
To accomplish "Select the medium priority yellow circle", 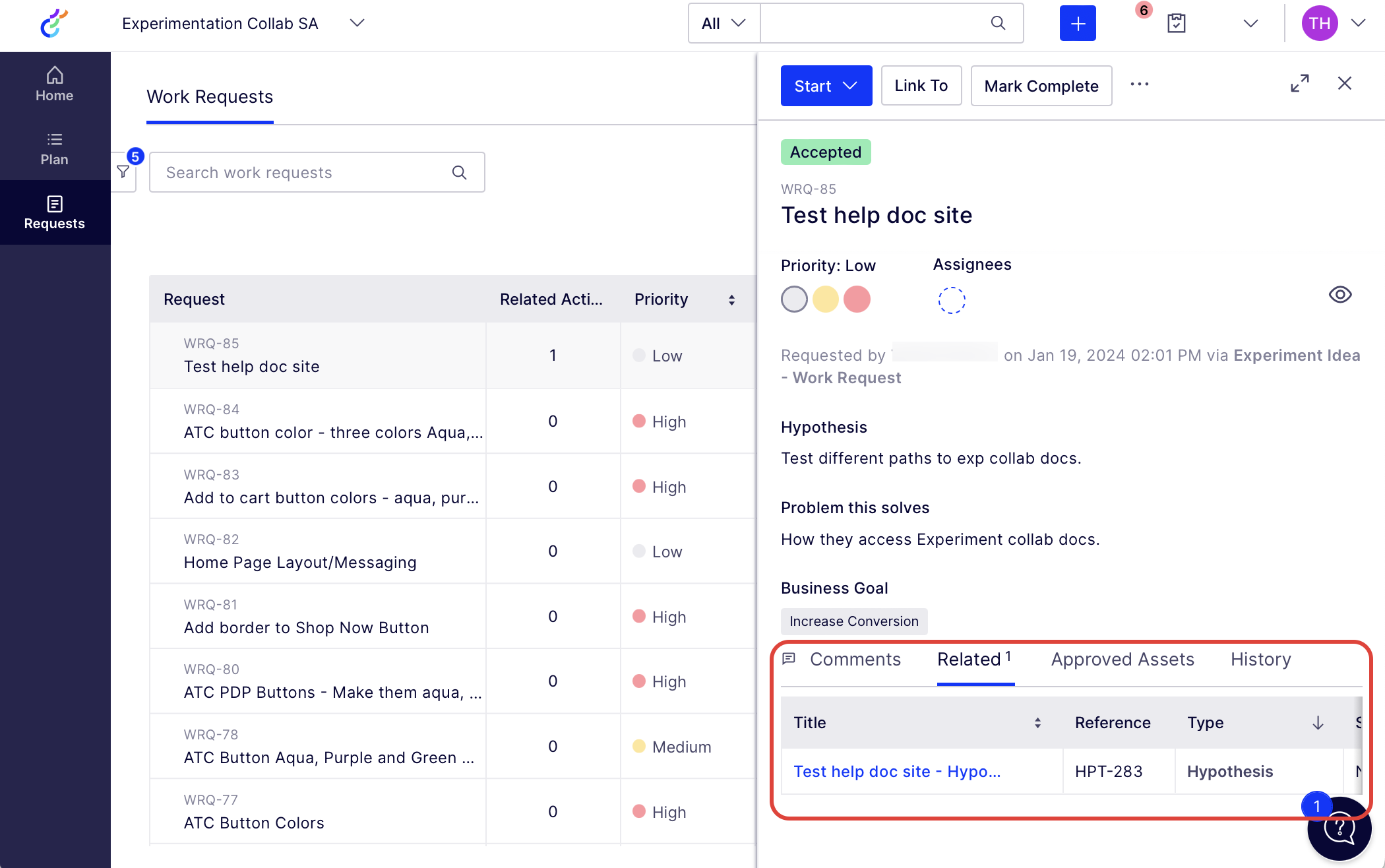I will (825, 299).
